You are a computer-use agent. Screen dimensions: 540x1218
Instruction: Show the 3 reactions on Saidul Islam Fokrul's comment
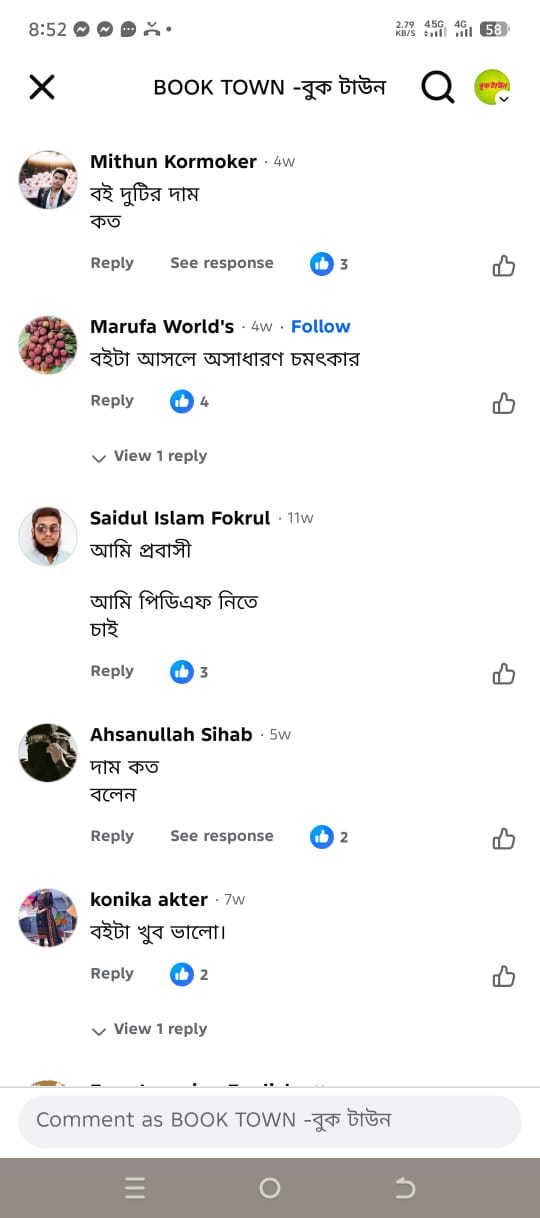(x=190, y=672)
